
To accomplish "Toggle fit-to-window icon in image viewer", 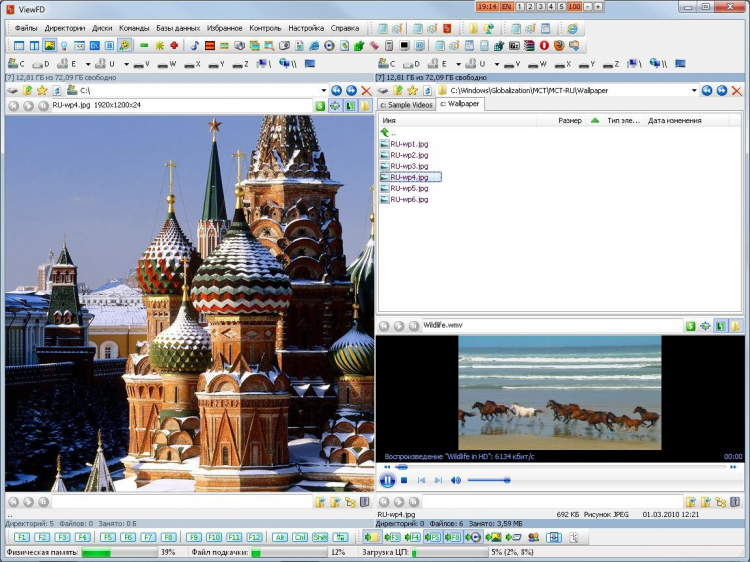I will pyautogui.click(x=335, y=106).
